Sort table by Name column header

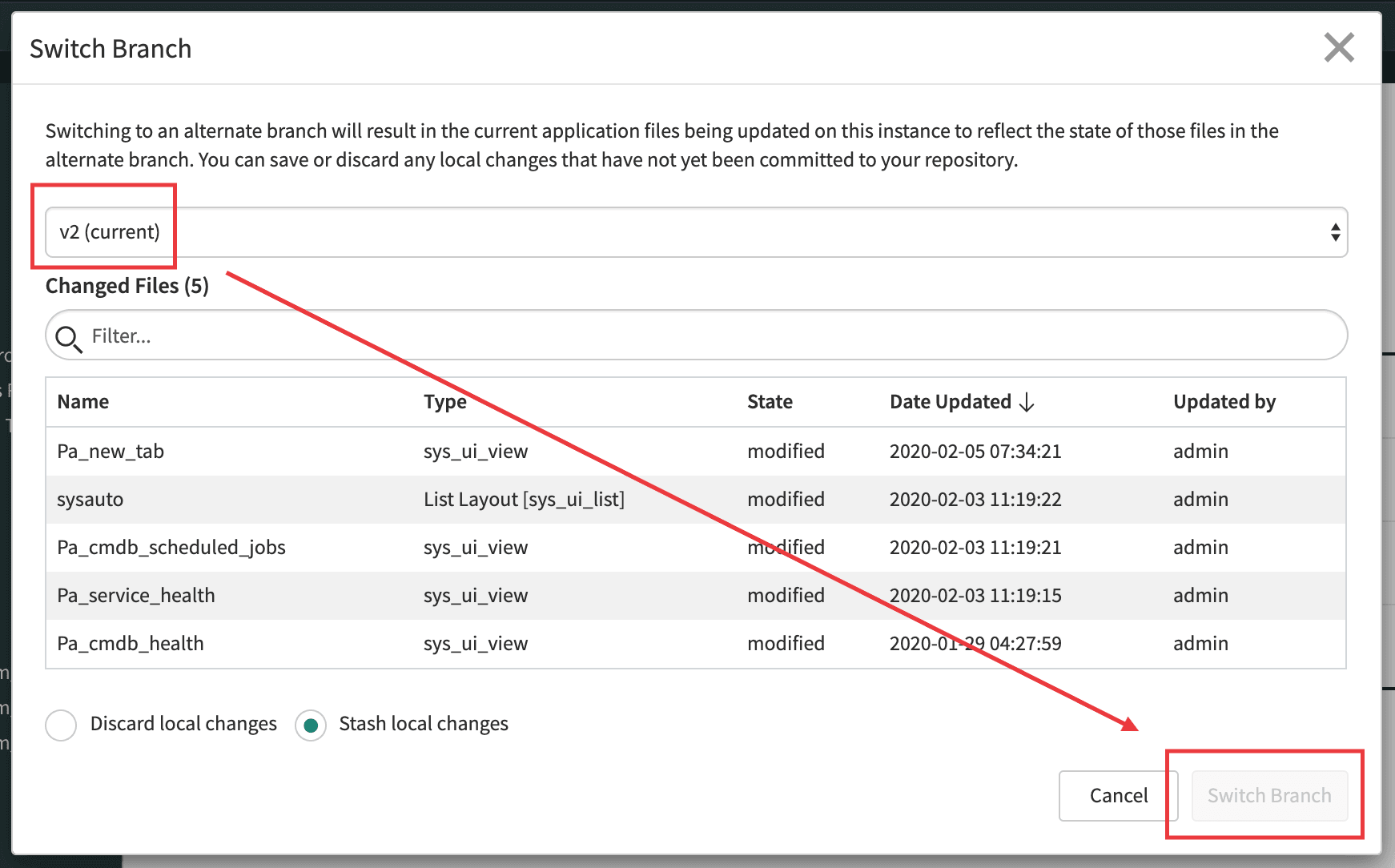(83, 402)
